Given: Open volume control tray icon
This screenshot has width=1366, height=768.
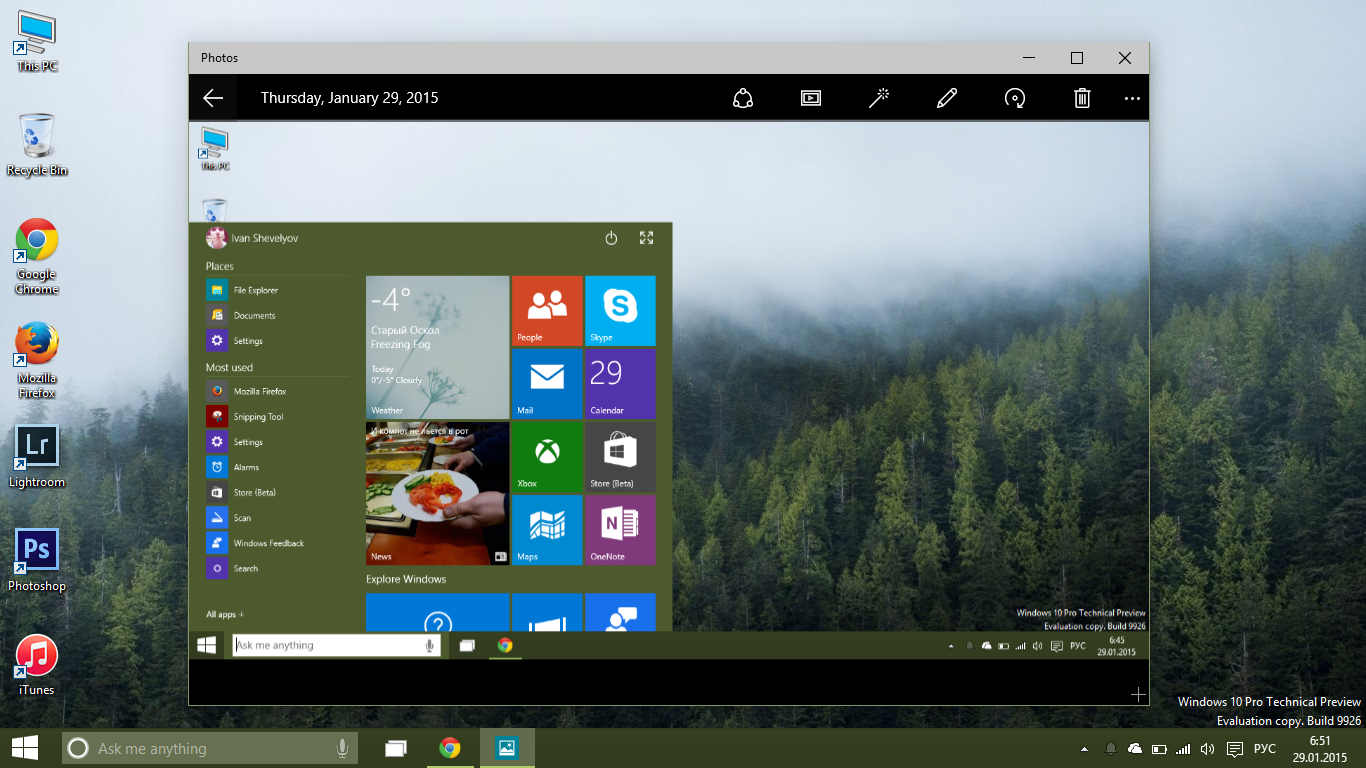Looking at the screenshot, I should pos(1207,749).
